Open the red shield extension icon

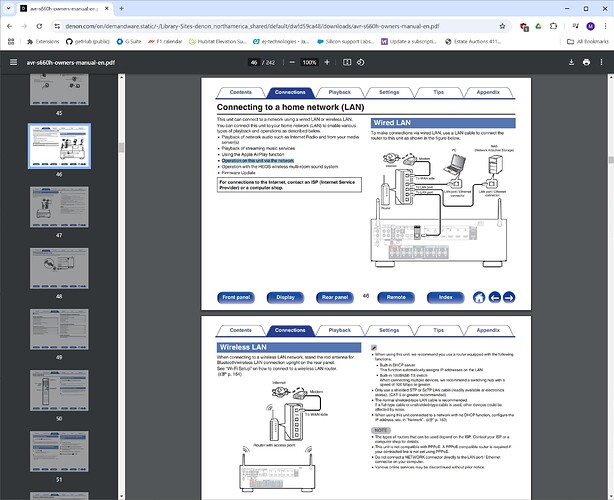pyautogui.click(x=524, y=27)
